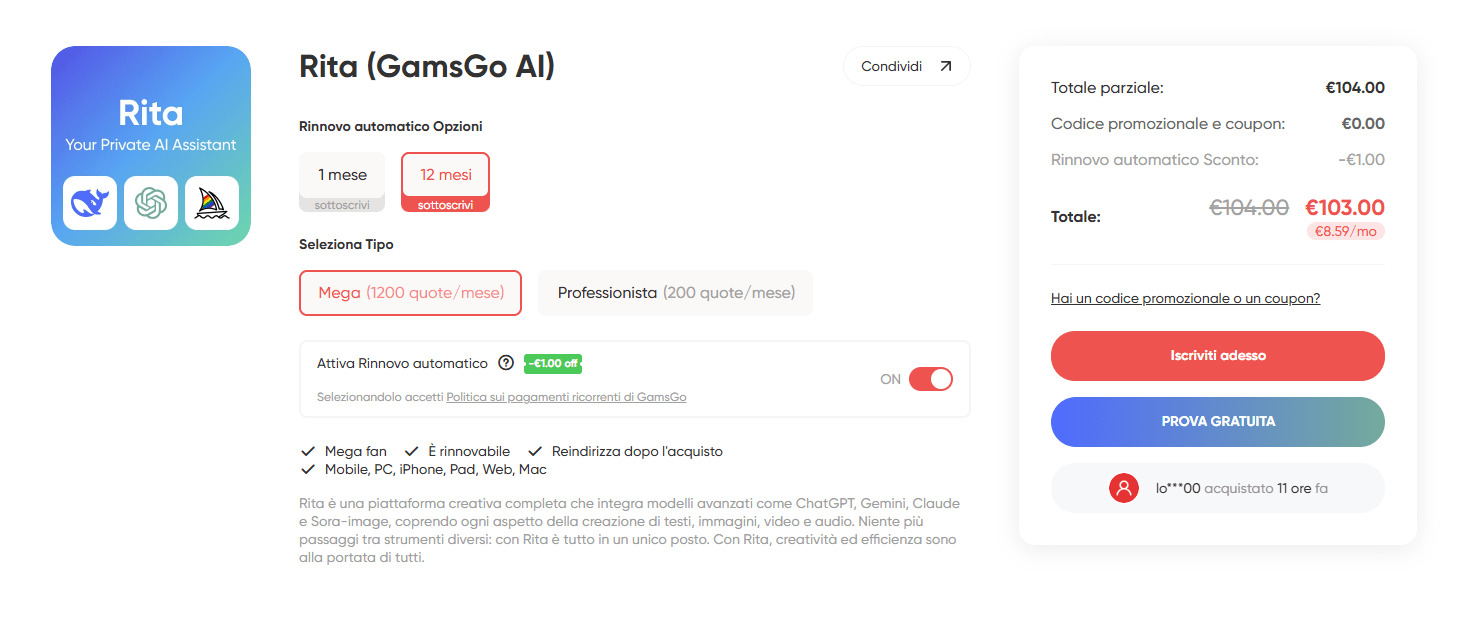Choose the Mega 1200 quote/mese plan
The height and width of the screenshot is (639, 1472).
click(x=410, y=293)
